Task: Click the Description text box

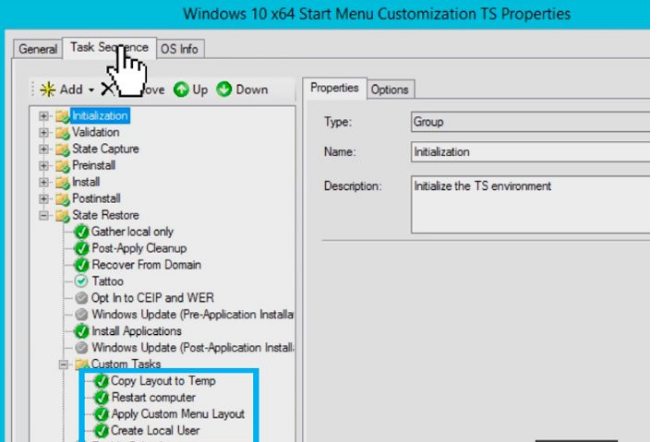Action: click(x=530, y=205)
